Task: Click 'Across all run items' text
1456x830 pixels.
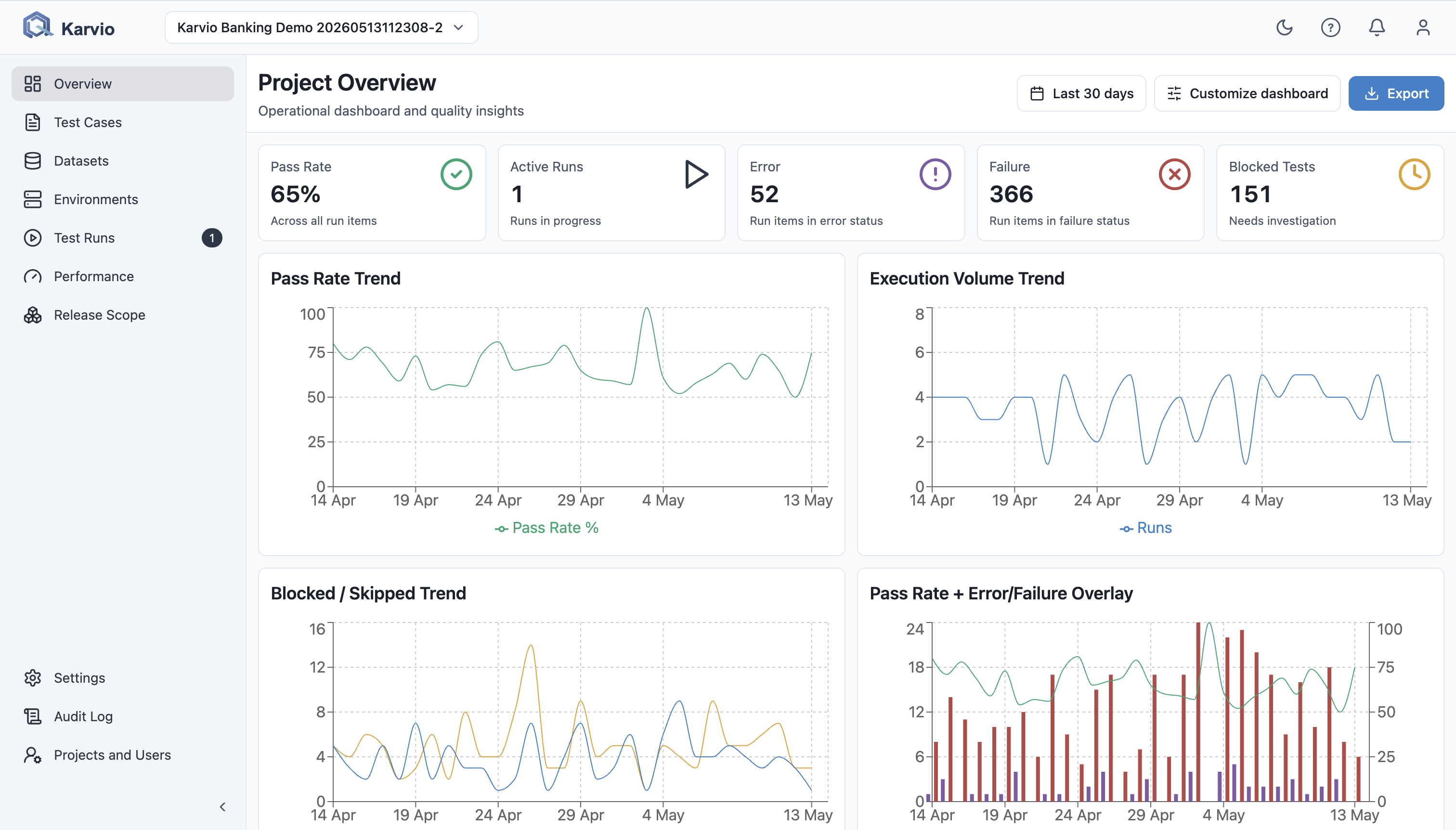Action: coord(324,220)
